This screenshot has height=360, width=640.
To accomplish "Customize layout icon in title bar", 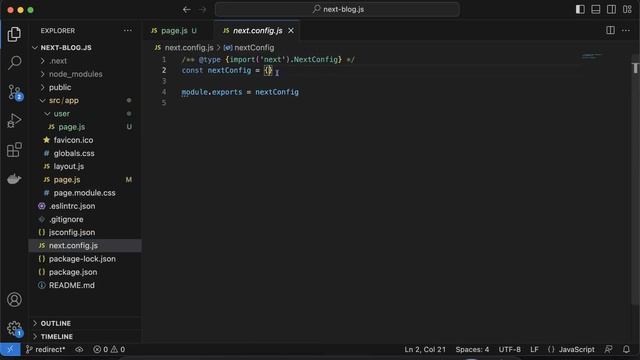I will pos(627,9).
